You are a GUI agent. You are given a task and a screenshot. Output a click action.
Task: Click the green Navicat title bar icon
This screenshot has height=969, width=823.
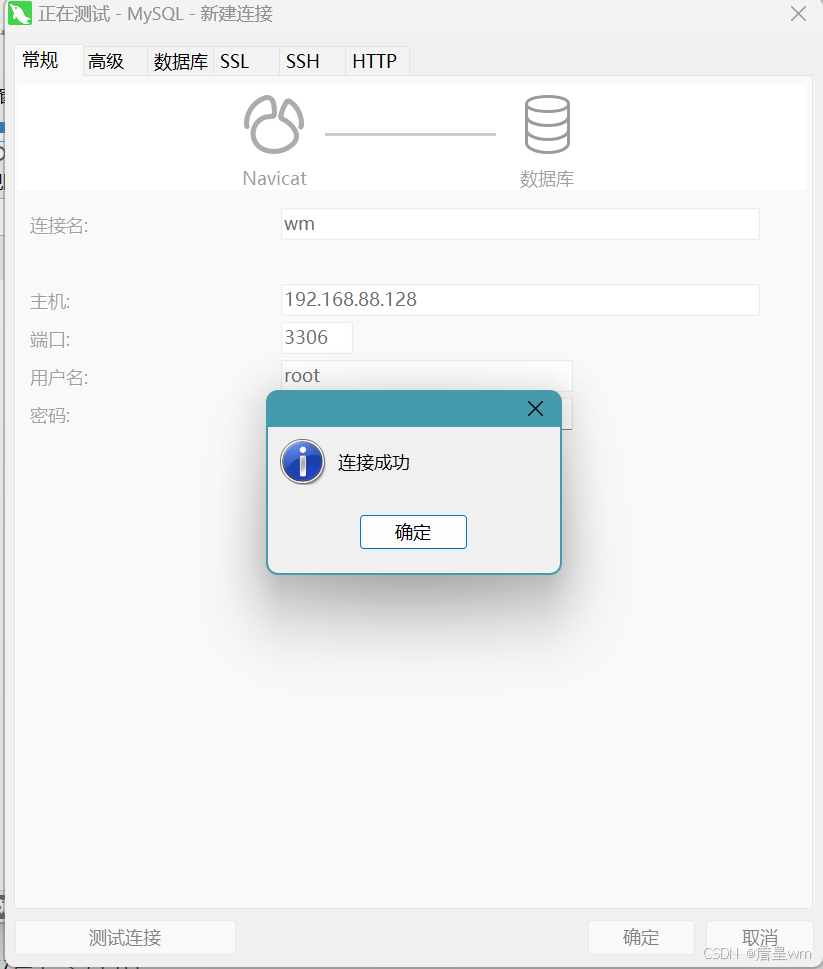point(19,14)
